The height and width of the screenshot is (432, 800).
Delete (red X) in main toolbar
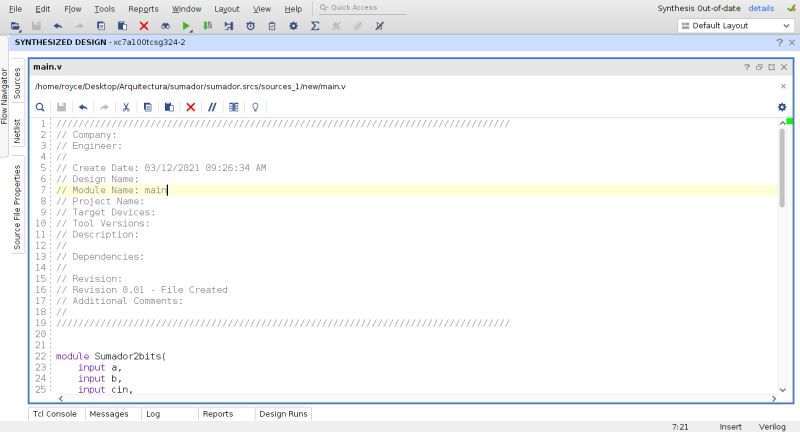144,26
